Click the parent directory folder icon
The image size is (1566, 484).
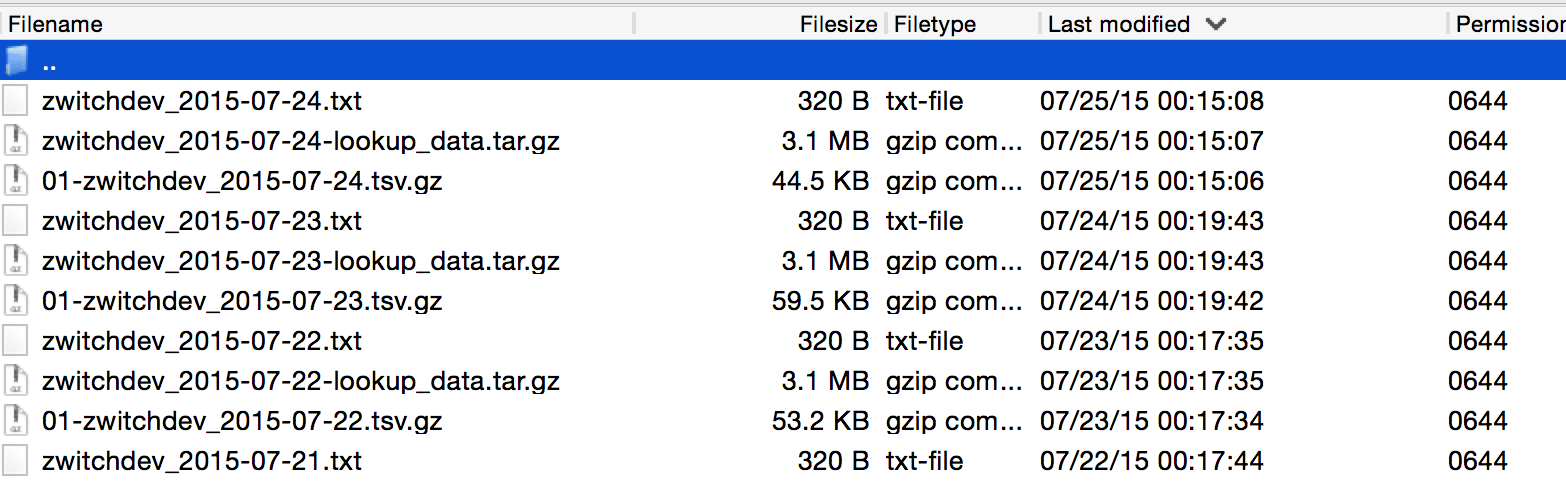(x=16, y=61)
